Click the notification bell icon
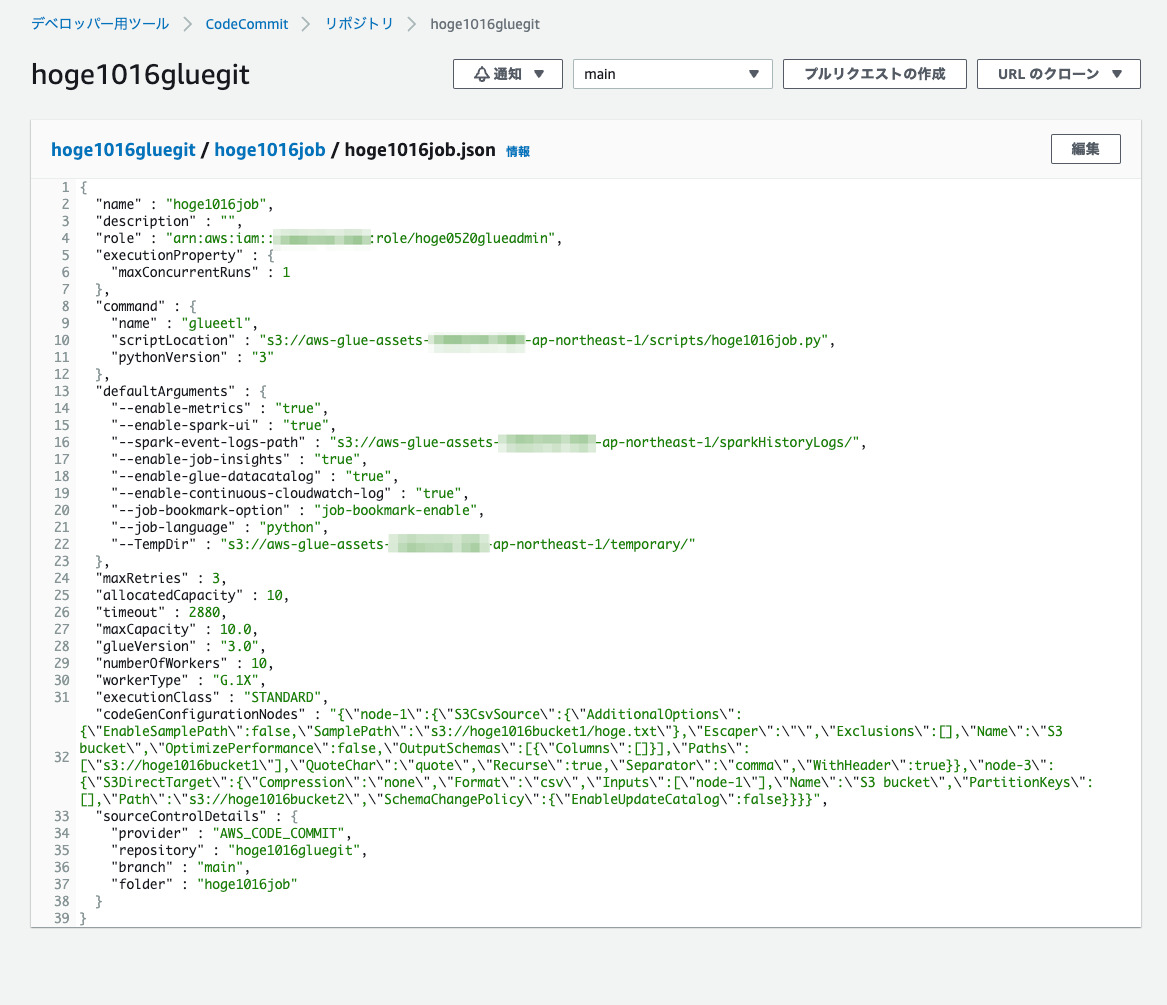 [481, 73]
